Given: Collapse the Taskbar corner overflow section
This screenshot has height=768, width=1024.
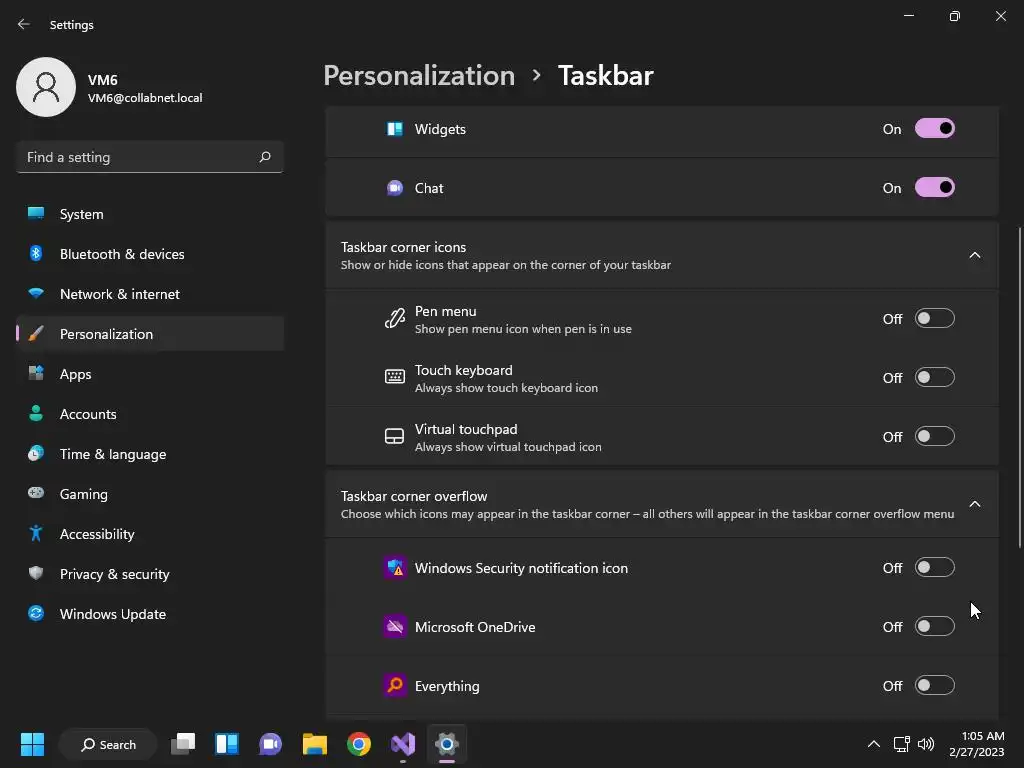Looking at the screenshot, I should point(975,504).
